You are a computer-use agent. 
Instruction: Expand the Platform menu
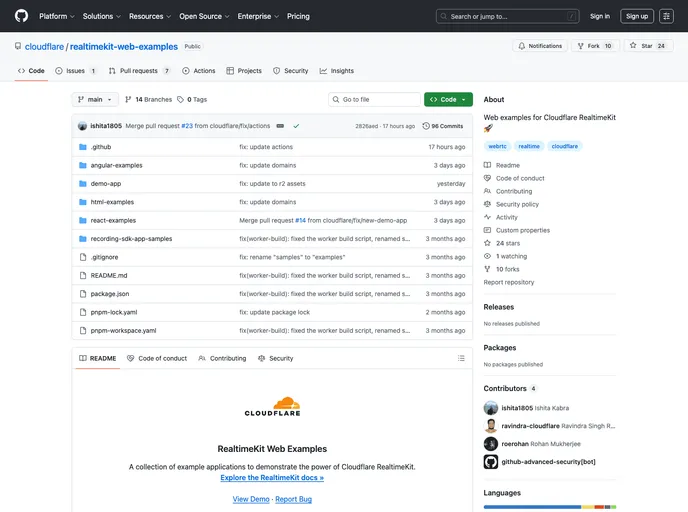pos(57,16)
